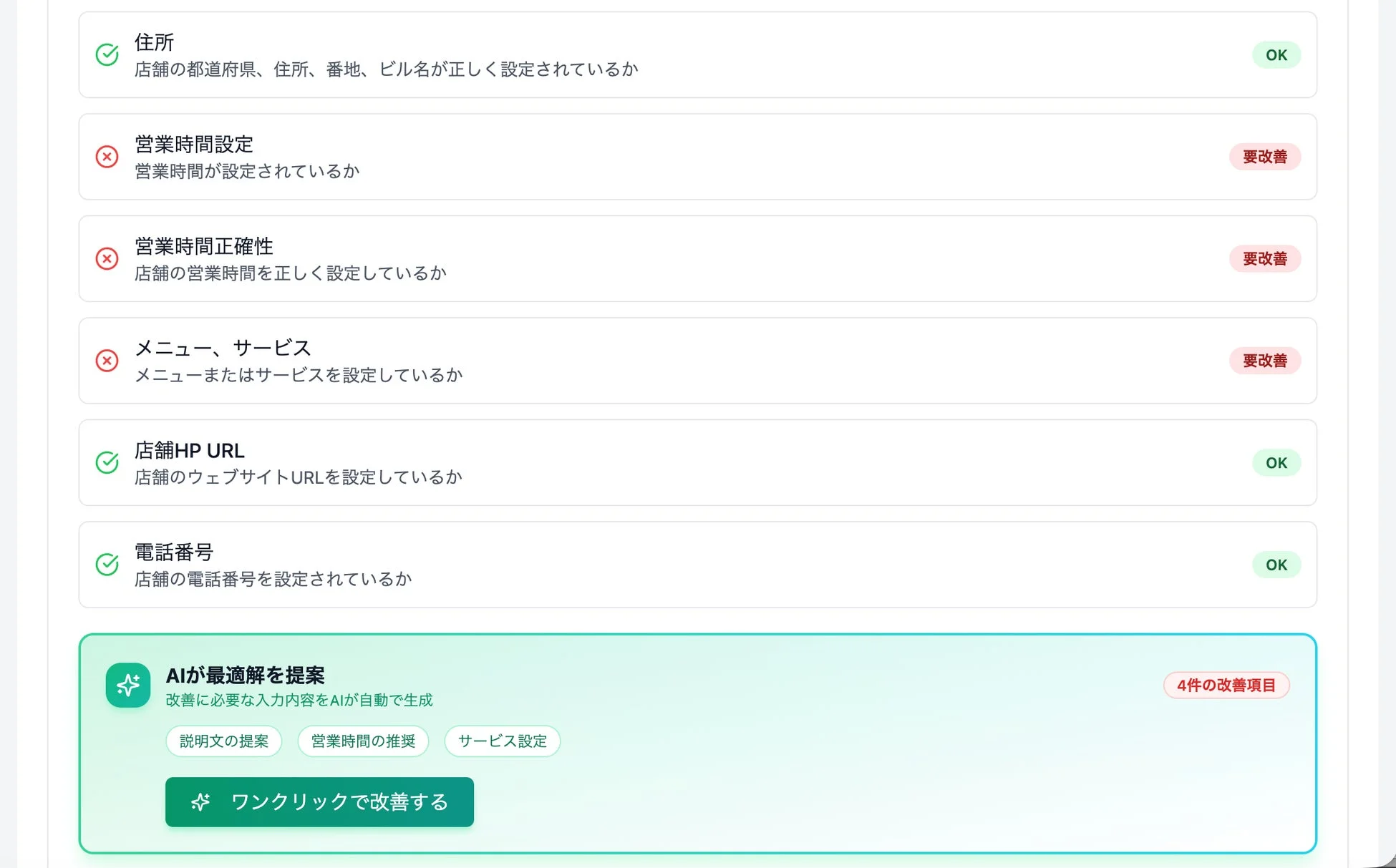1396x868 pixels.
Task: Select the 説明文の提案 chip
Action: (223, 741)
